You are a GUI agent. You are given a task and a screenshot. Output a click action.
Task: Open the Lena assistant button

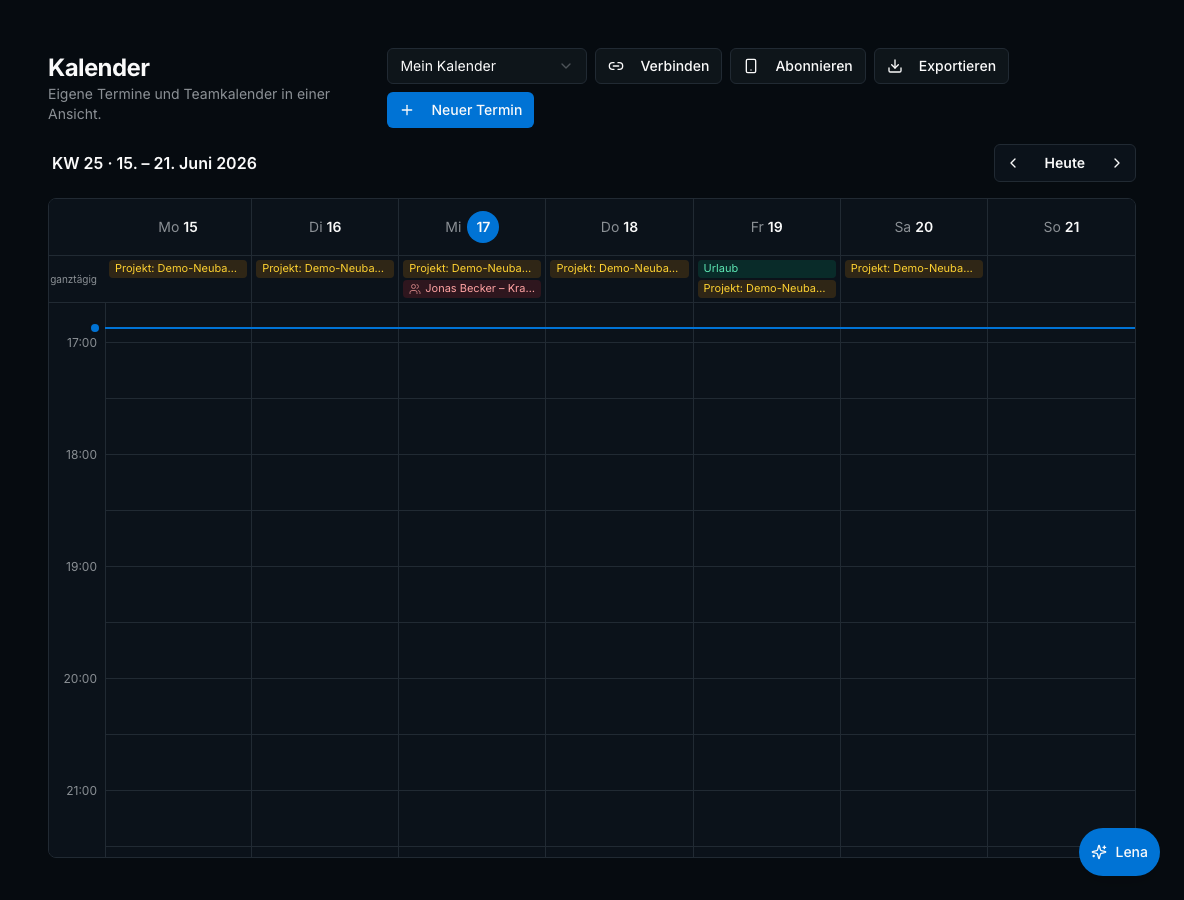coord(1119,852)
